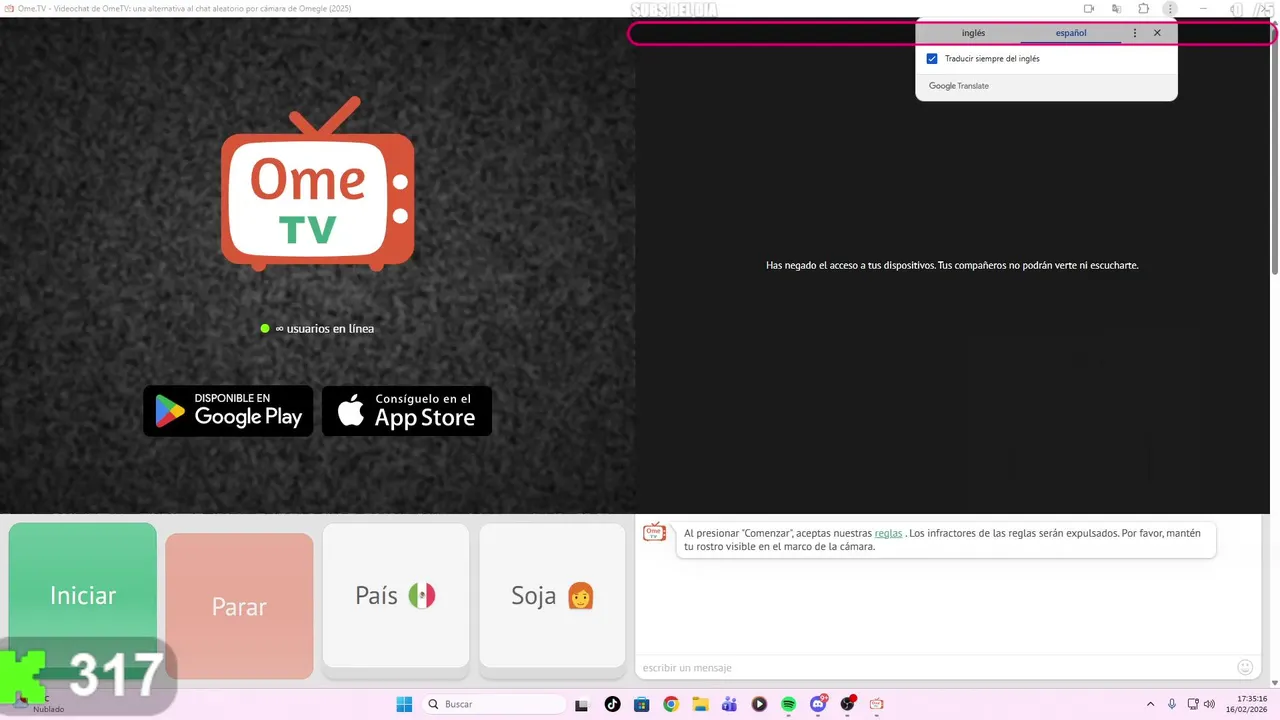This screenshot has height=720, width=1280.
Task: Open Microsoft Store from the taskbar
Action: [642, 704]
